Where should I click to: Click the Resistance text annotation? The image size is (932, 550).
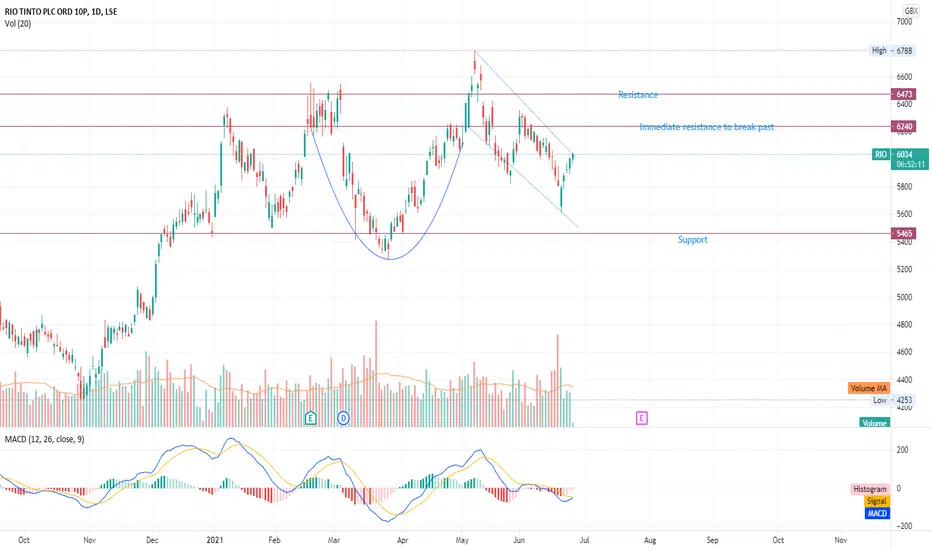pyautogui.click(x=638, y=95)
